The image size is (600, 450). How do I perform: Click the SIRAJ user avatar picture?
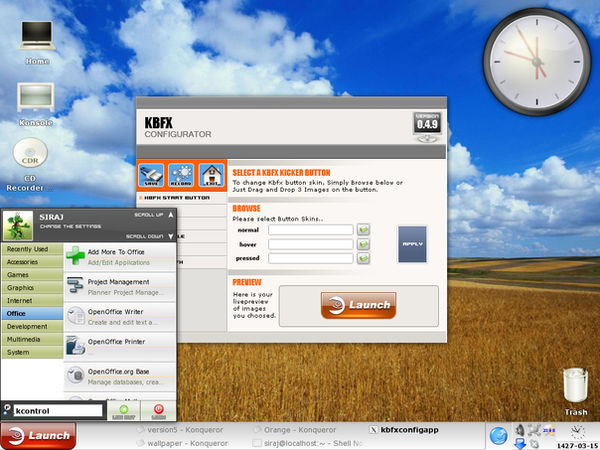tap(18, 226)
